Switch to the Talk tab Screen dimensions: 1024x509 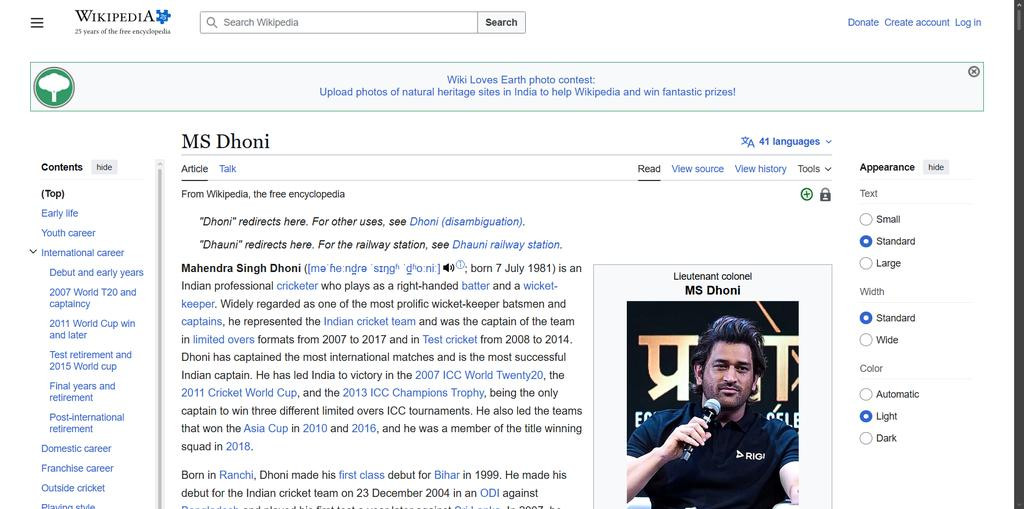[227, 169]
